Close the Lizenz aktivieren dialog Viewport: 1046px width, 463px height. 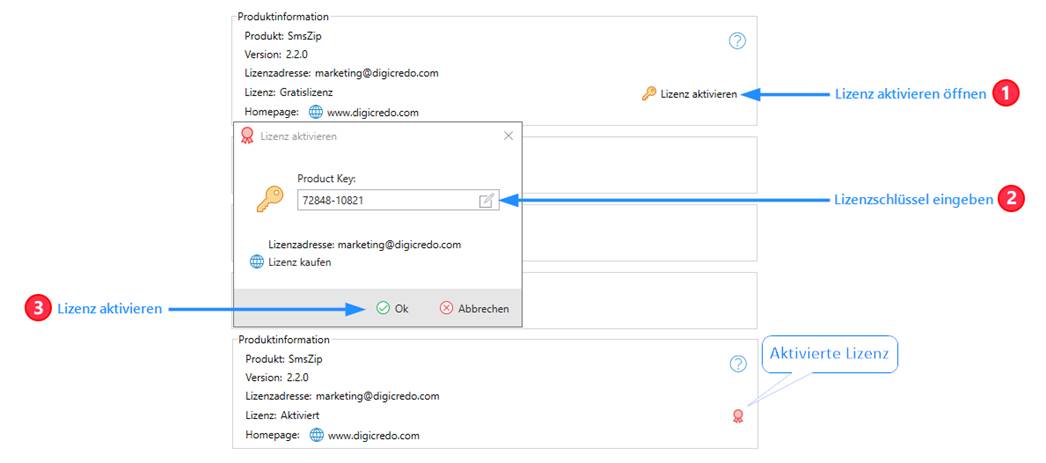tap(508, 135)
